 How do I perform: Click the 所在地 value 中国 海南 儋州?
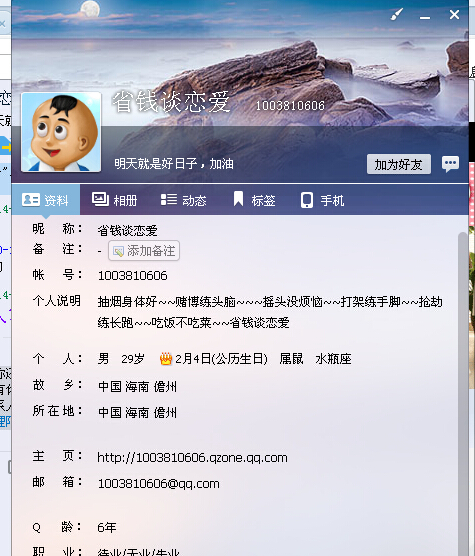[137, 412]
